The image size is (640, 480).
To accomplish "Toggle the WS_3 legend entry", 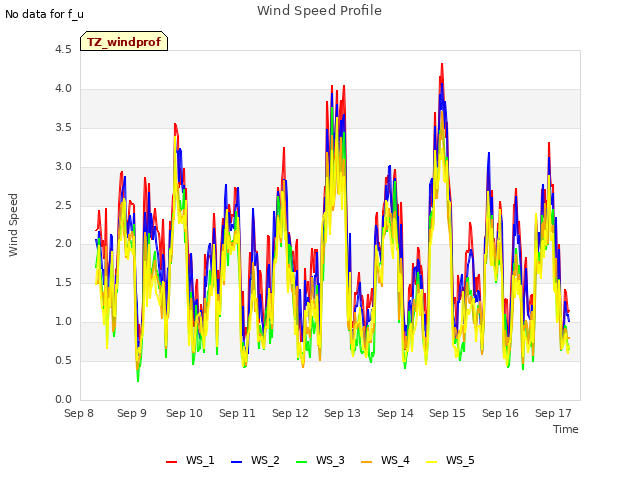I will click(x=320, y=460).
